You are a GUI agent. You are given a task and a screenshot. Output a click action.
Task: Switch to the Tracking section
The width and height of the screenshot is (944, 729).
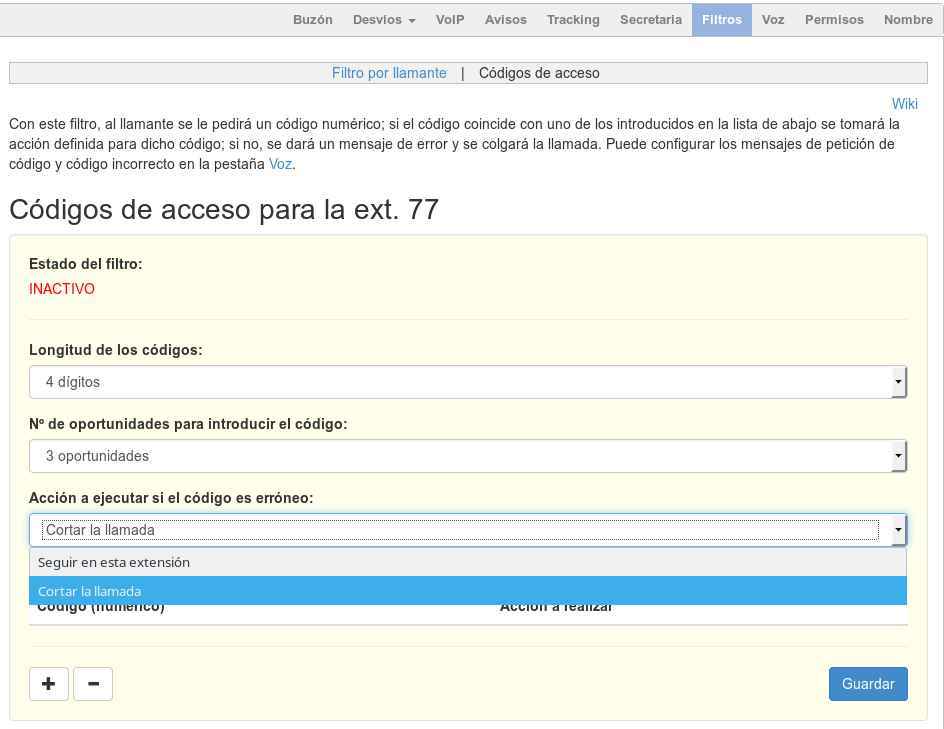572,19
